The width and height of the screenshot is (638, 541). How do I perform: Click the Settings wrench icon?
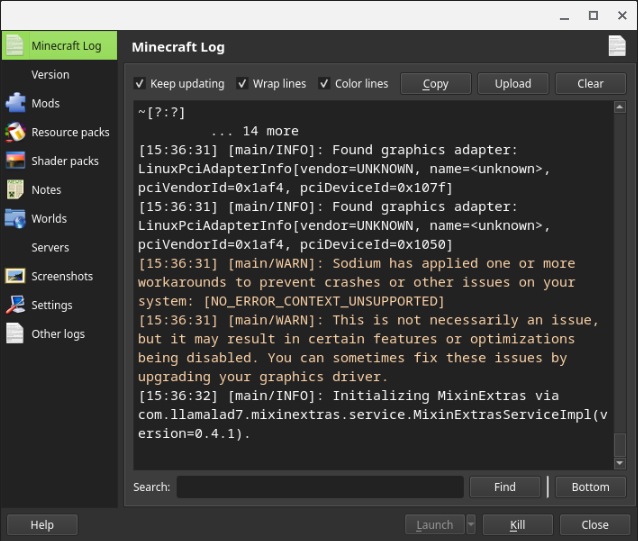click(x=15, y=305)
